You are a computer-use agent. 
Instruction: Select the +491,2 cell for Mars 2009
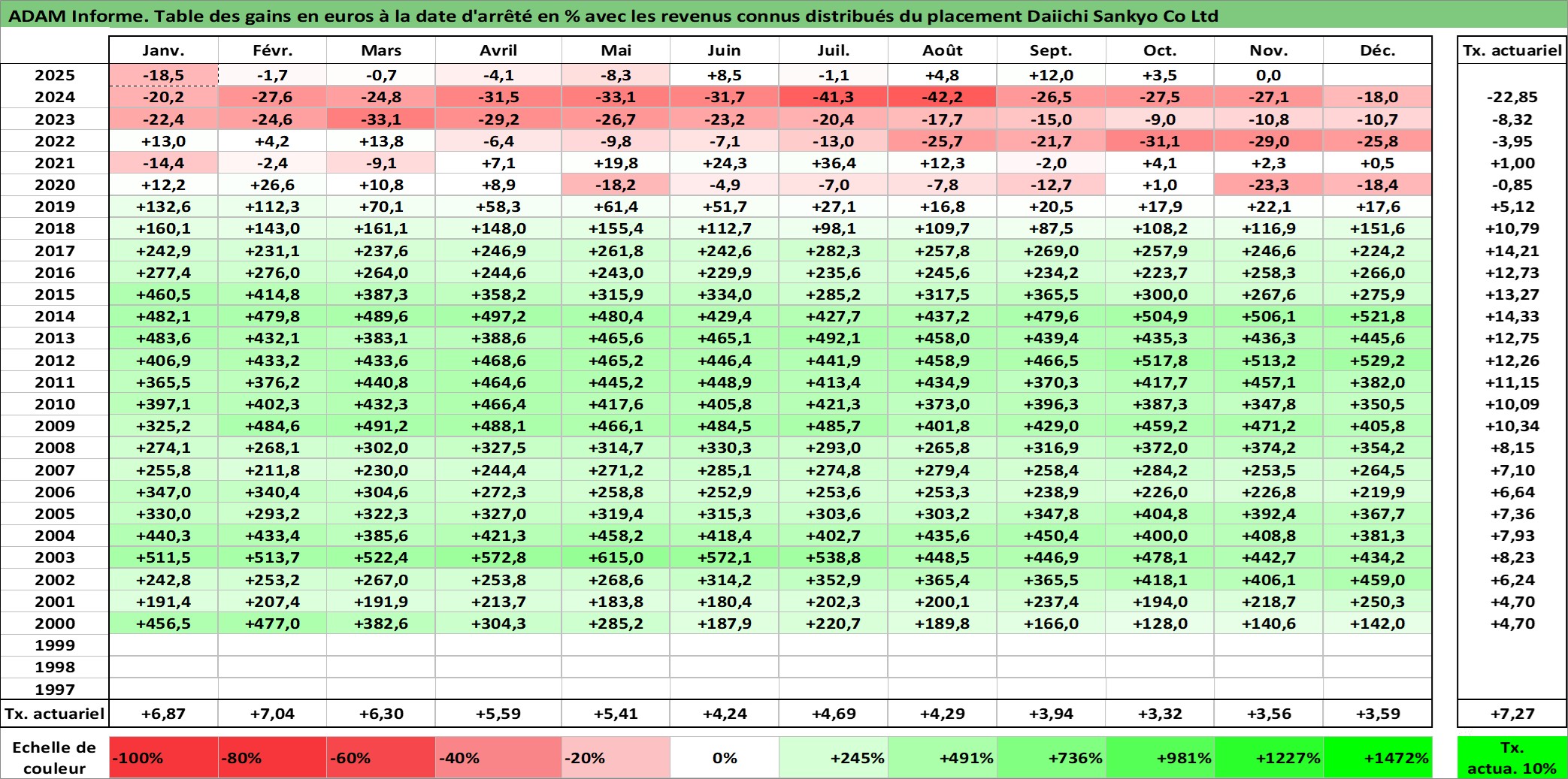tap(381, 426)
